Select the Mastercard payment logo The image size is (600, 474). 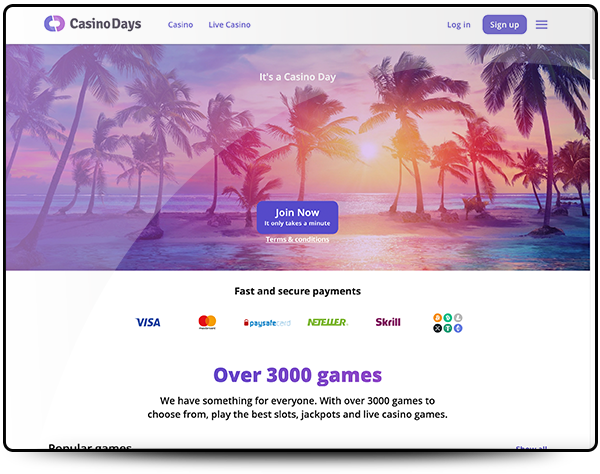click(207, 322)
